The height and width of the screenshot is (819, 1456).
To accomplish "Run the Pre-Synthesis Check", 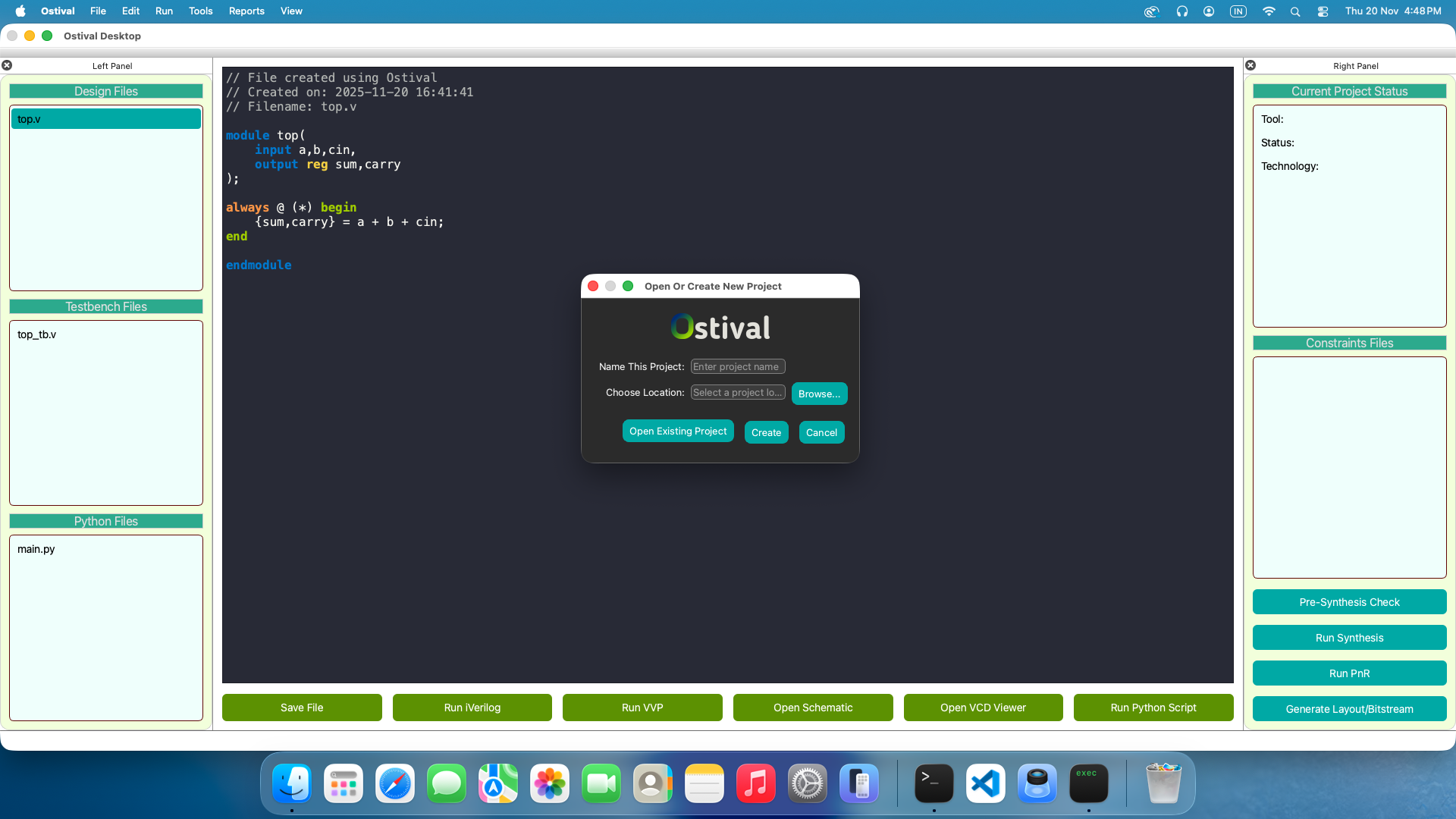I will point(1349,601).
